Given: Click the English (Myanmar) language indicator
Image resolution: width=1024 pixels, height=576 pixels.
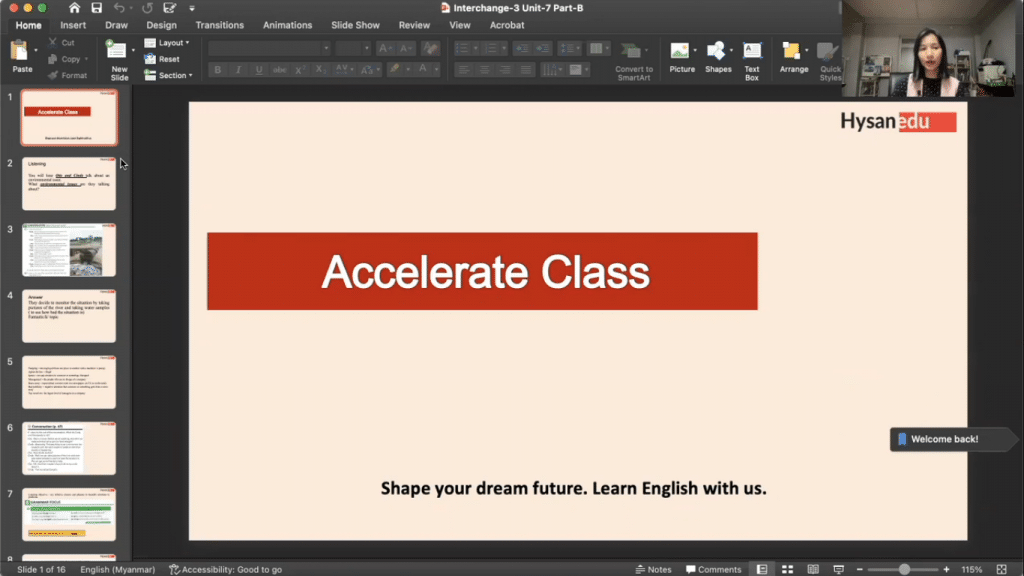Looking at the screenshot, I should (x=118, y=569).
